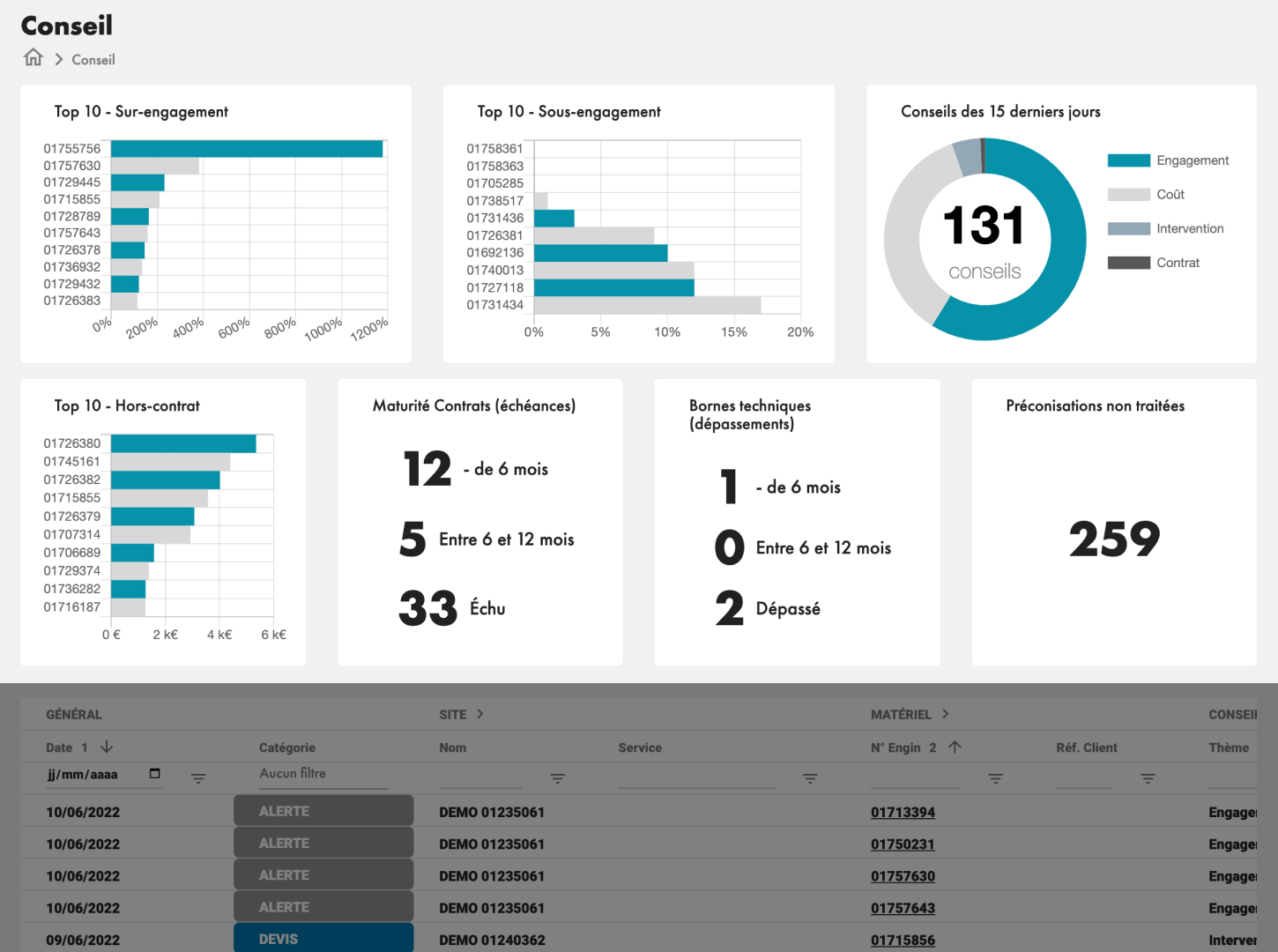The width and height of the screenshot is (1278, 952).
Task: Toggle Engagement legend swatch
Action: pyautogui.click(x=1128, y=160)
